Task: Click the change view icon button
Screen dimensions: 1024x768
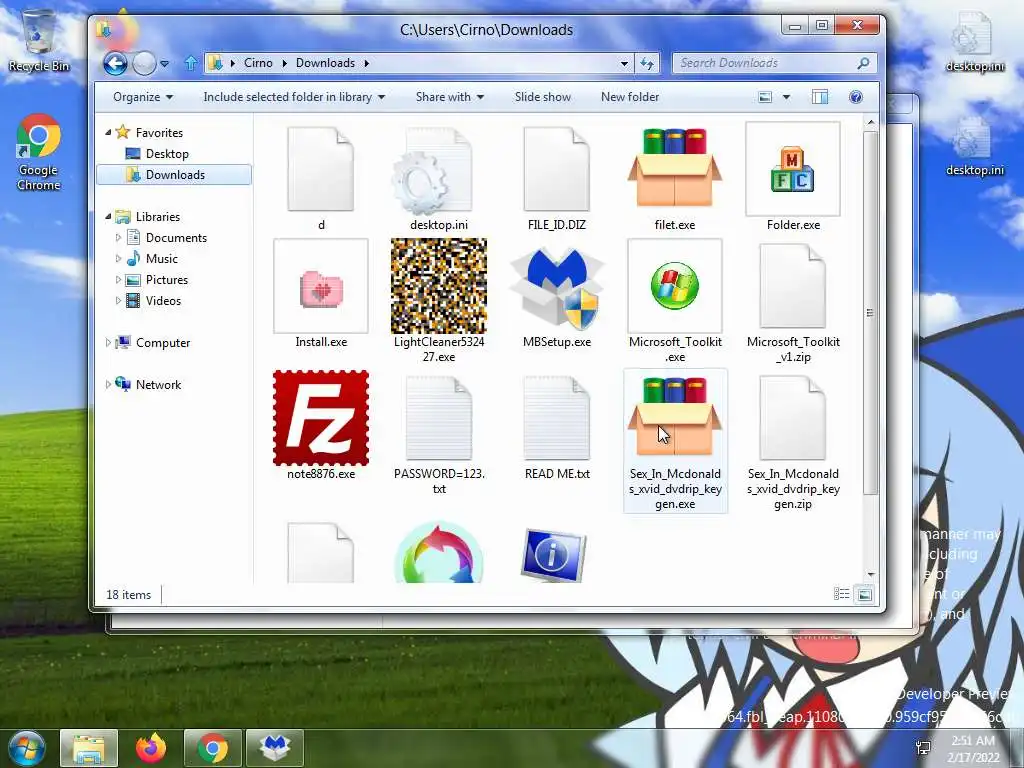Action: coord(765,97)
